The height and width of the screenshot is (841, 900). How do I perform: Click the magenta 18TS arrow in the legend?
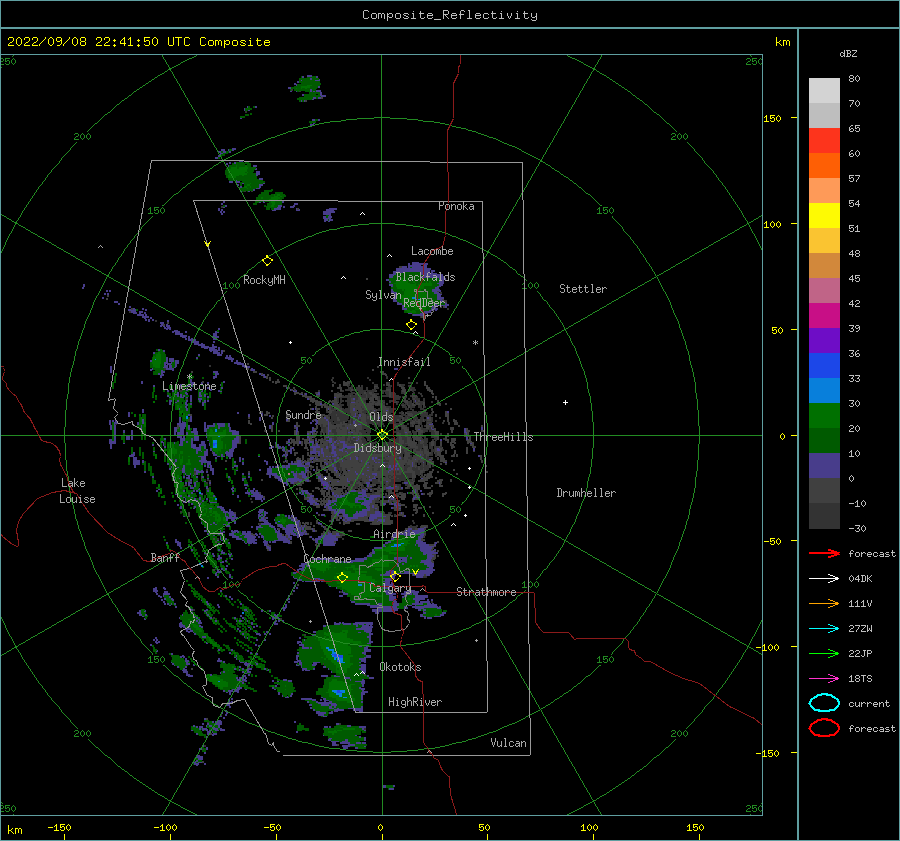pyautogui.click(x=824, y=679)
